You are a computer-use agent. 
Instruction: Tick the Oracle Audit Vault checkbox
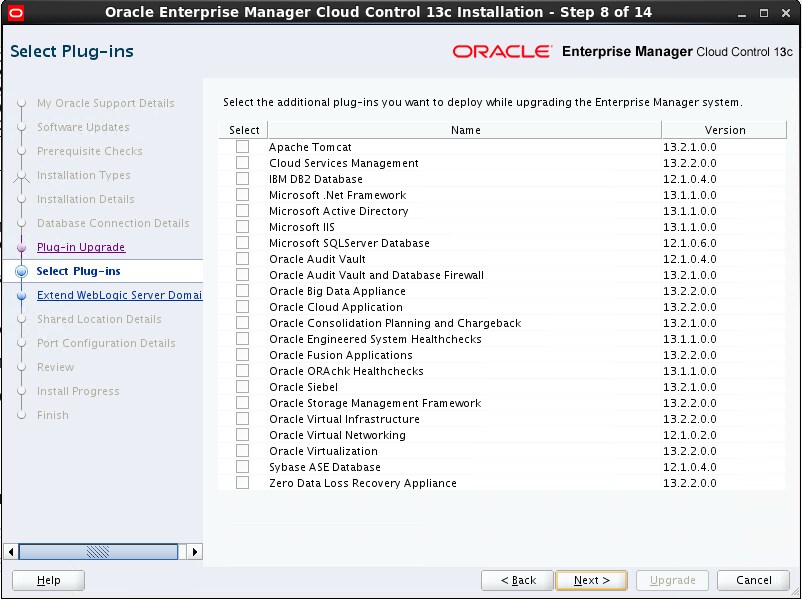point(242,259)
